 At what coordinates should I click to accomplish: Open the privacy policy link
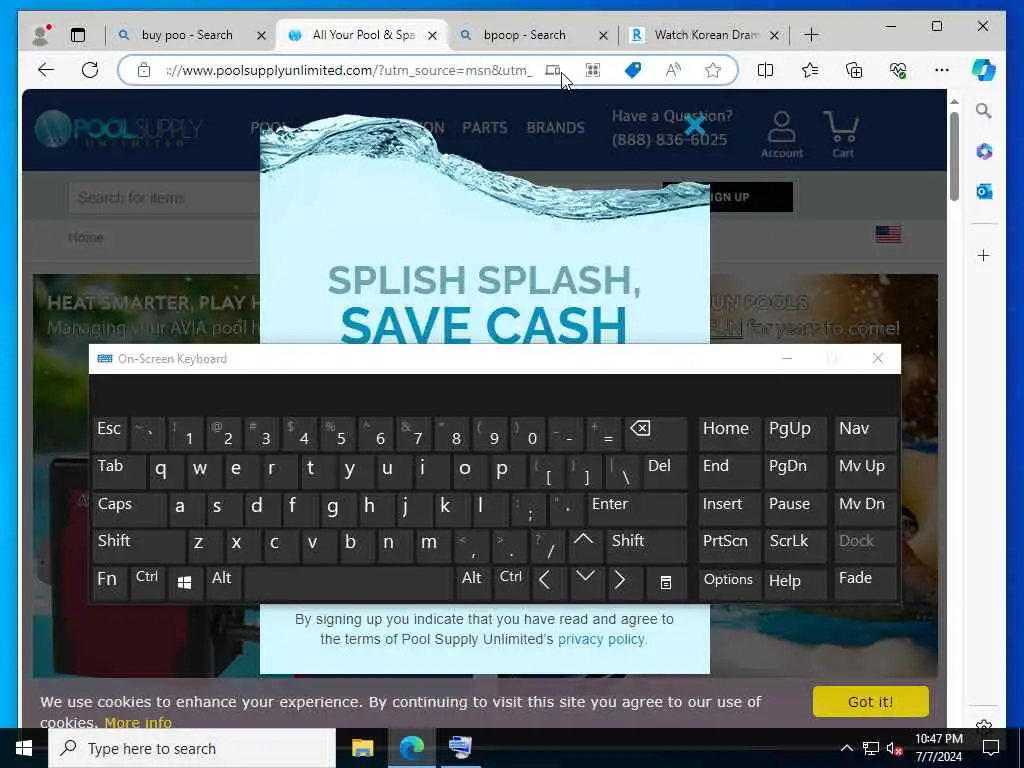click(602, 639)
